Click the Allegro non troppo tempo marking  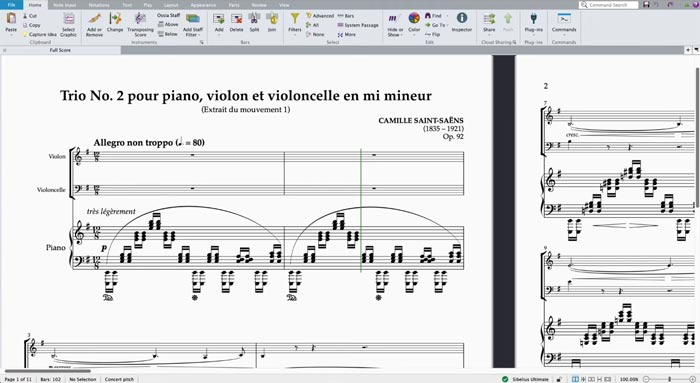tap(149, 142)
